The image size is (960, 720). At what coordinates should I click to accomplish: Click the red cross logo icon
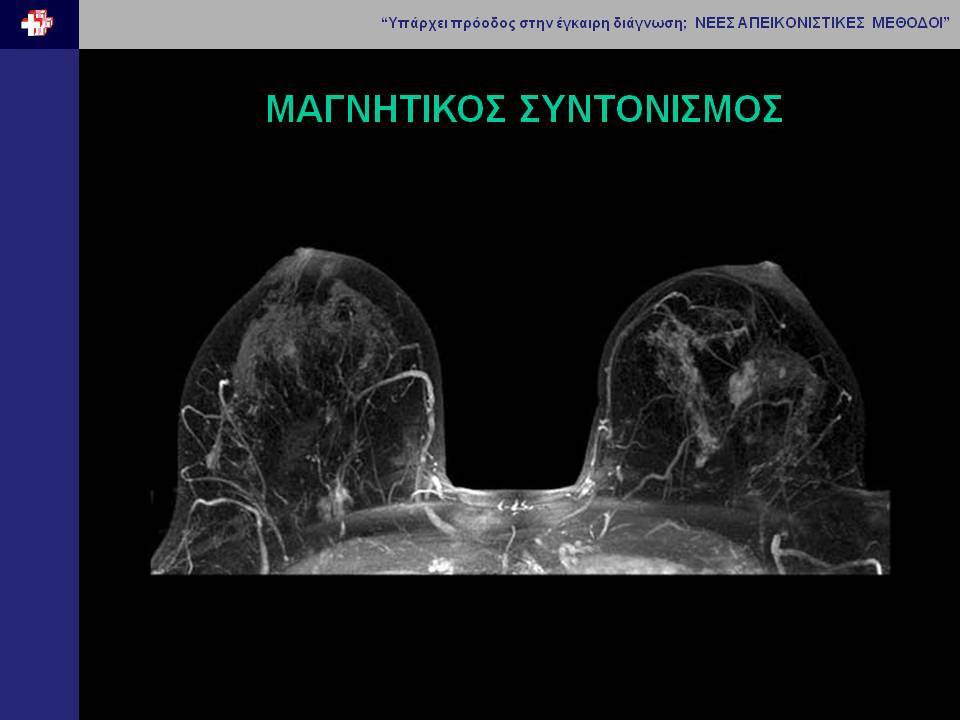37,23
